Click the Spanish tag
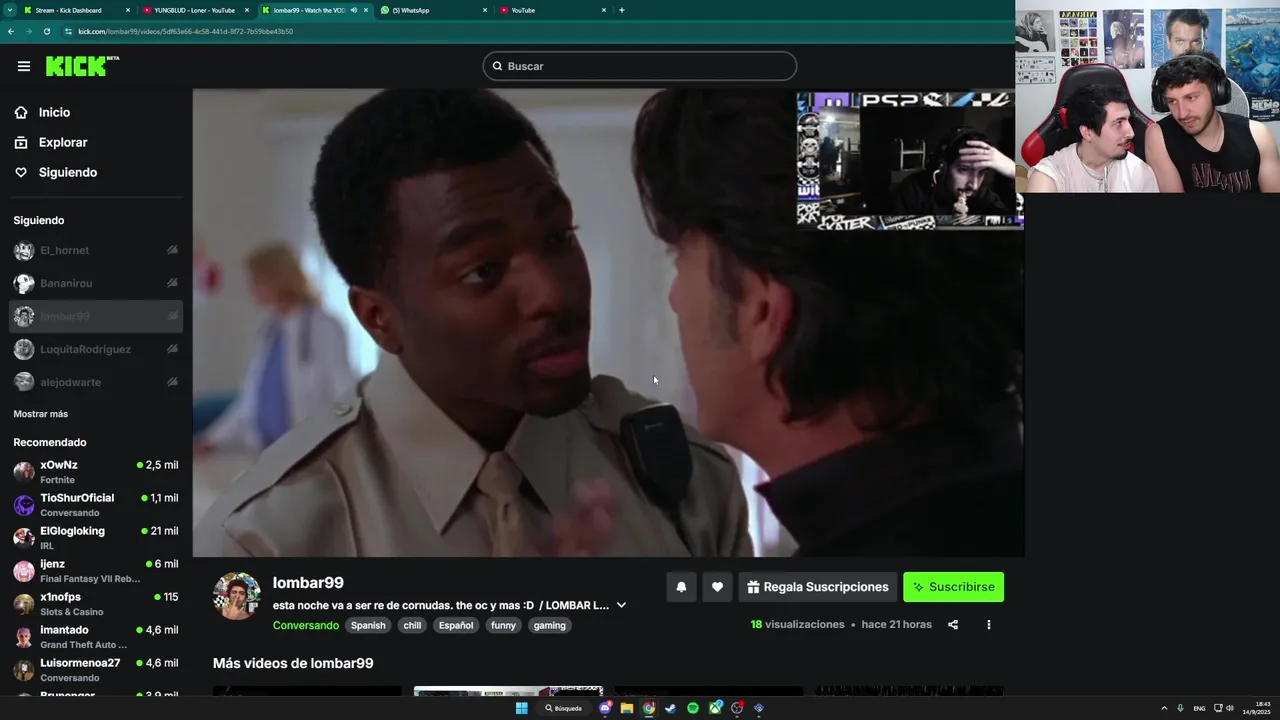 [x=368, y=626]
